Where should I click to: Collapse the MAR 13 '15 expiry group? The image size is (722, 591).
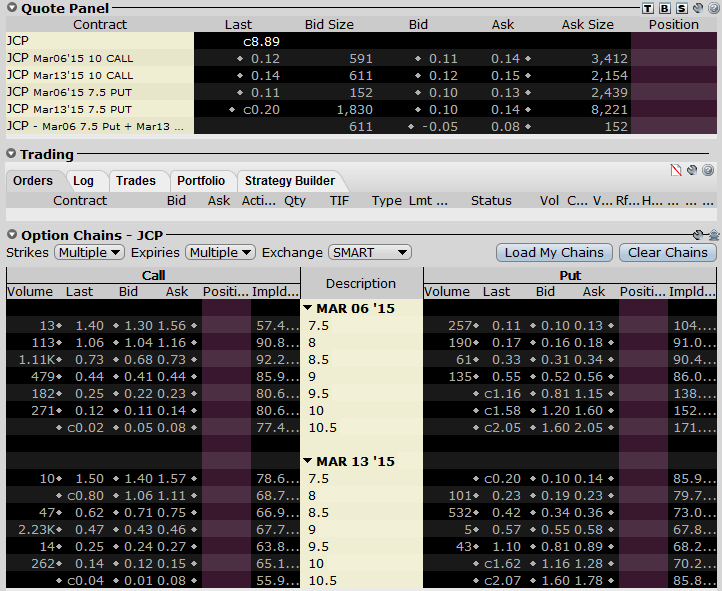tap(308, 461)
